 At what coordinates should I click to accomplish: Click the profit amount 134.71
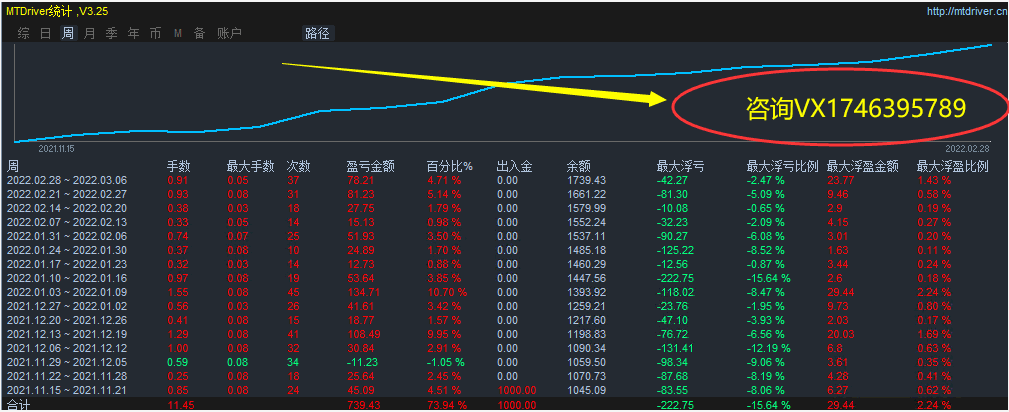pos(362,292)
